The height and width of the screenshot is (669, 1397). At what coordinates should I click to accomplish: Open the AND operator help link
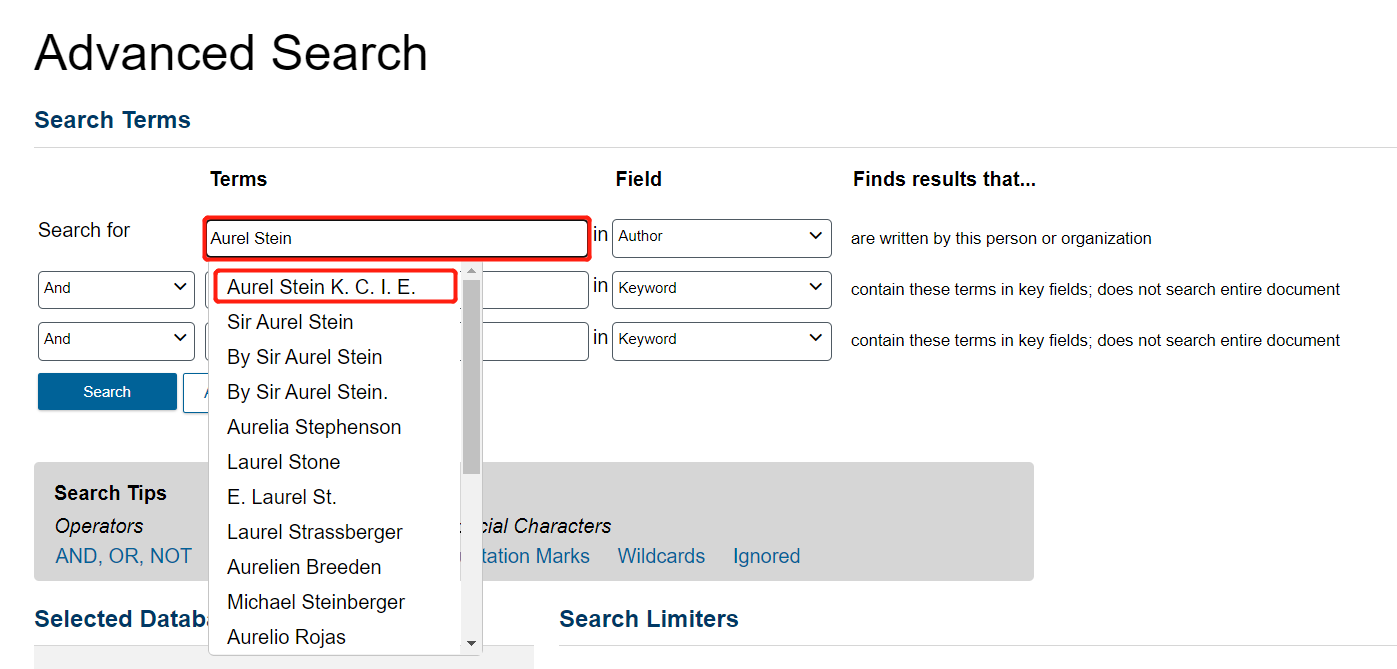tap(78, 556)
